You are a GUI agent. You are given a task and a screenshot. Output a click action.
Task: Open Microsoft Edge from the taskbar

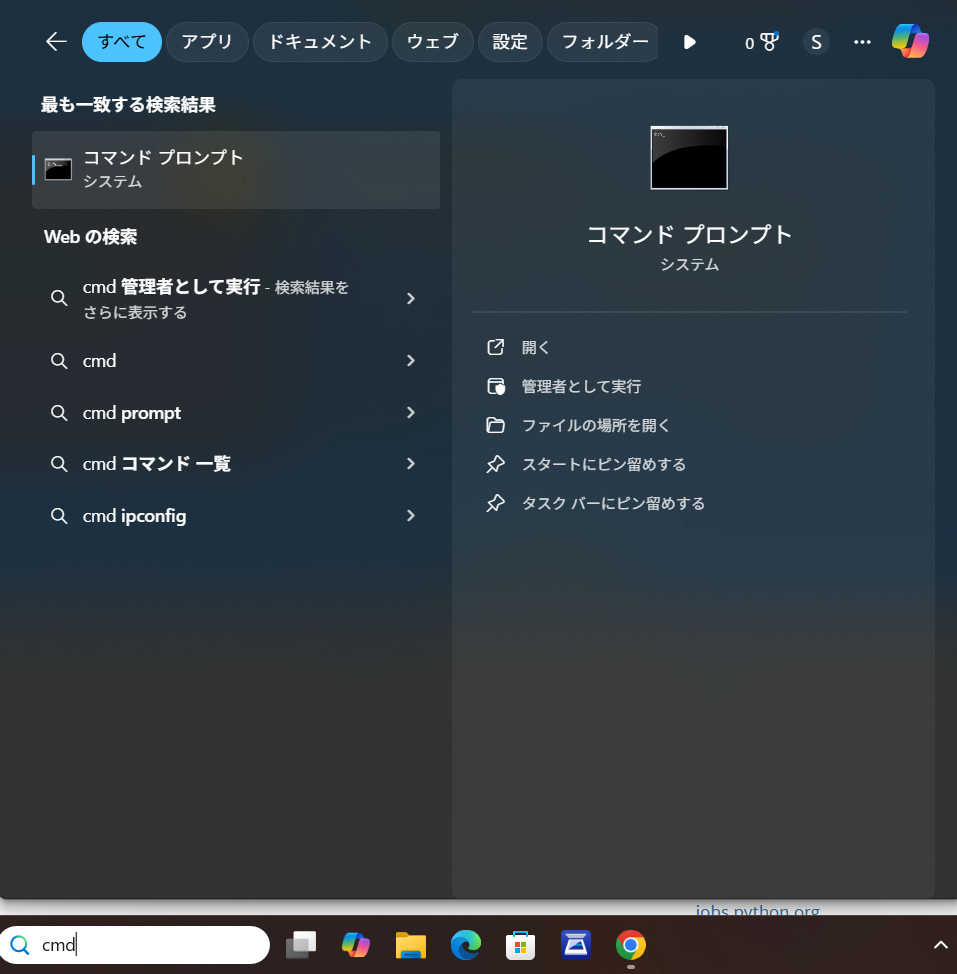[466, 945]
